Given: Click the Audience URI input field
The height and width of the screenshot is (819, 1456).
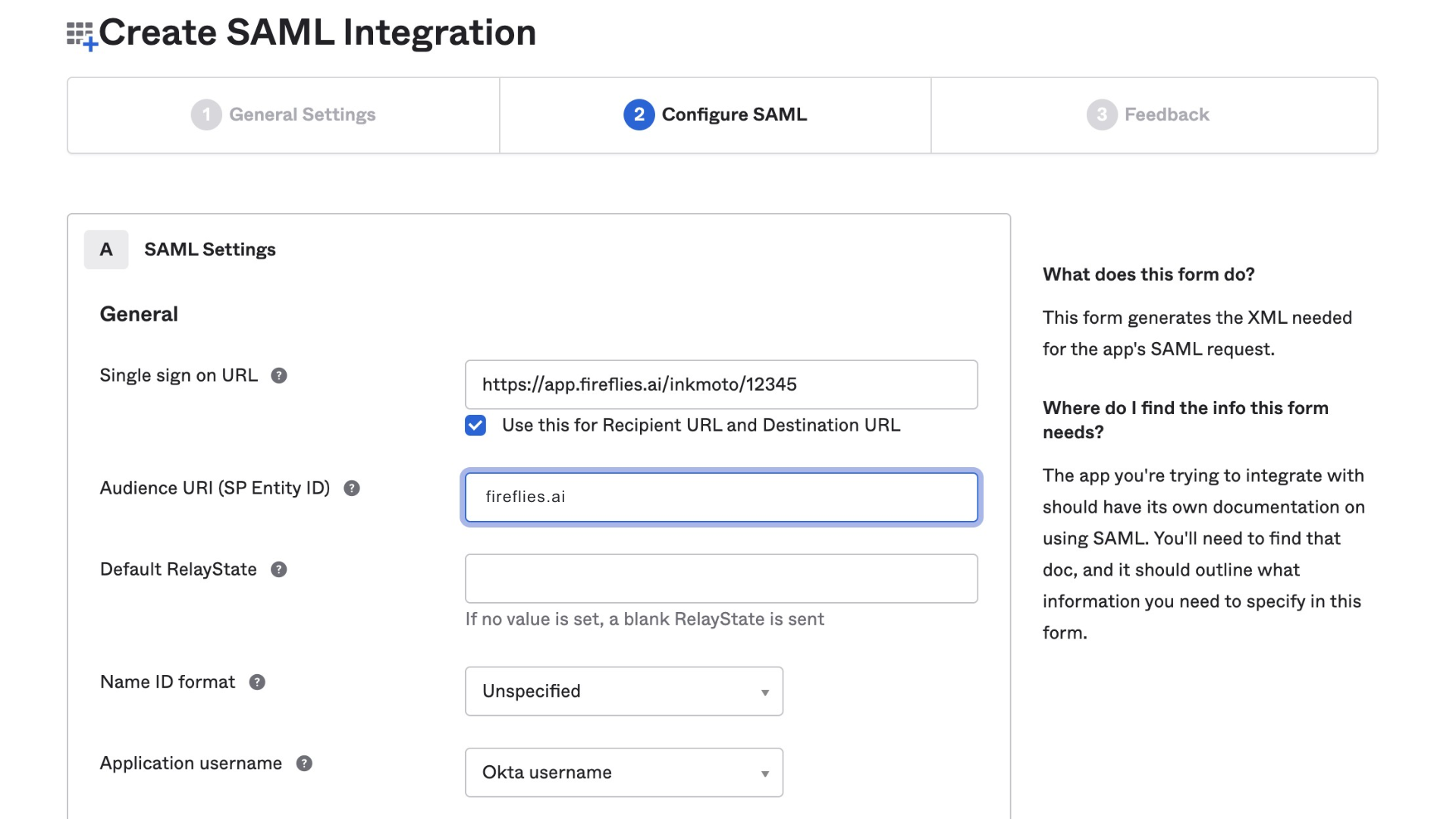Looking at the screenshot, I should (x=720, y=497).
